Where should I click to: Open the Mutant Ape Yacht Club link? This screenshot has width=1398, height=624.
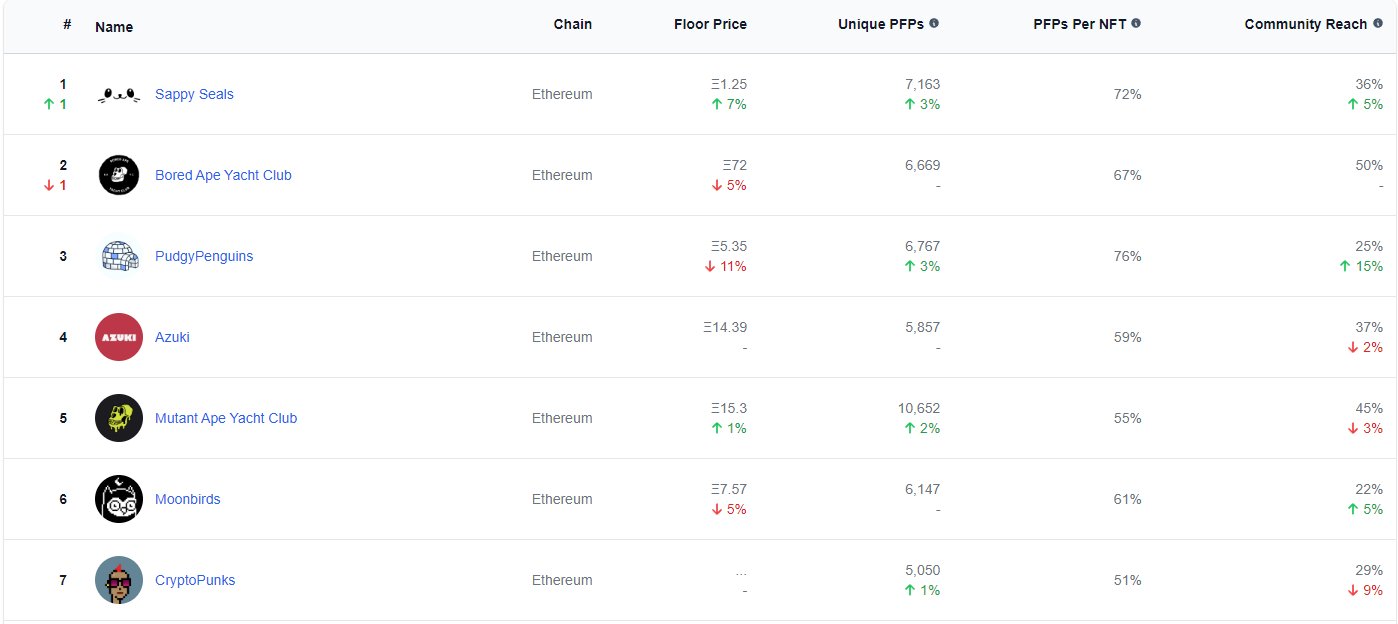(x=226, y=418)
